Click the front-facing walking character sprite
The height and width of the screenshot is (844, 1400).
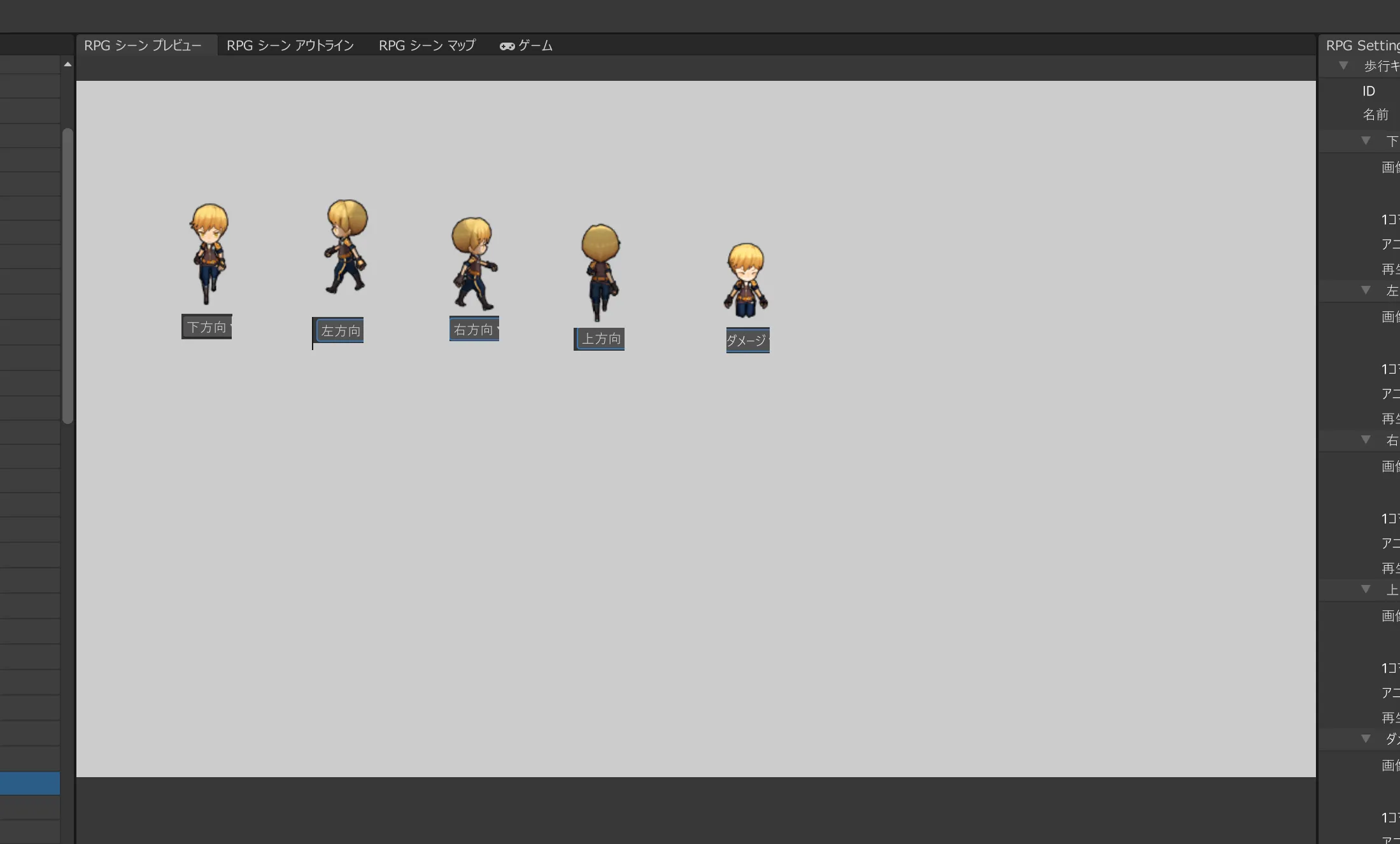pos(209,254)
